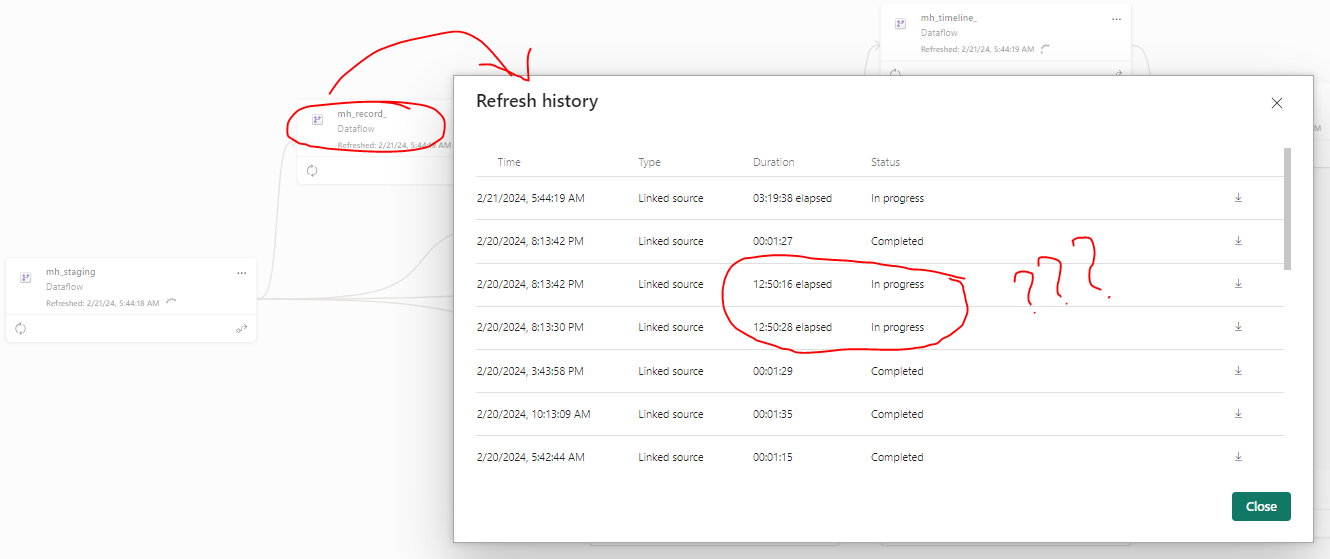The width and height of the screenshot is (1330, 559).
Task: Select time 2/20/2024, 8:13:30 PM
Action: (531, 327)
